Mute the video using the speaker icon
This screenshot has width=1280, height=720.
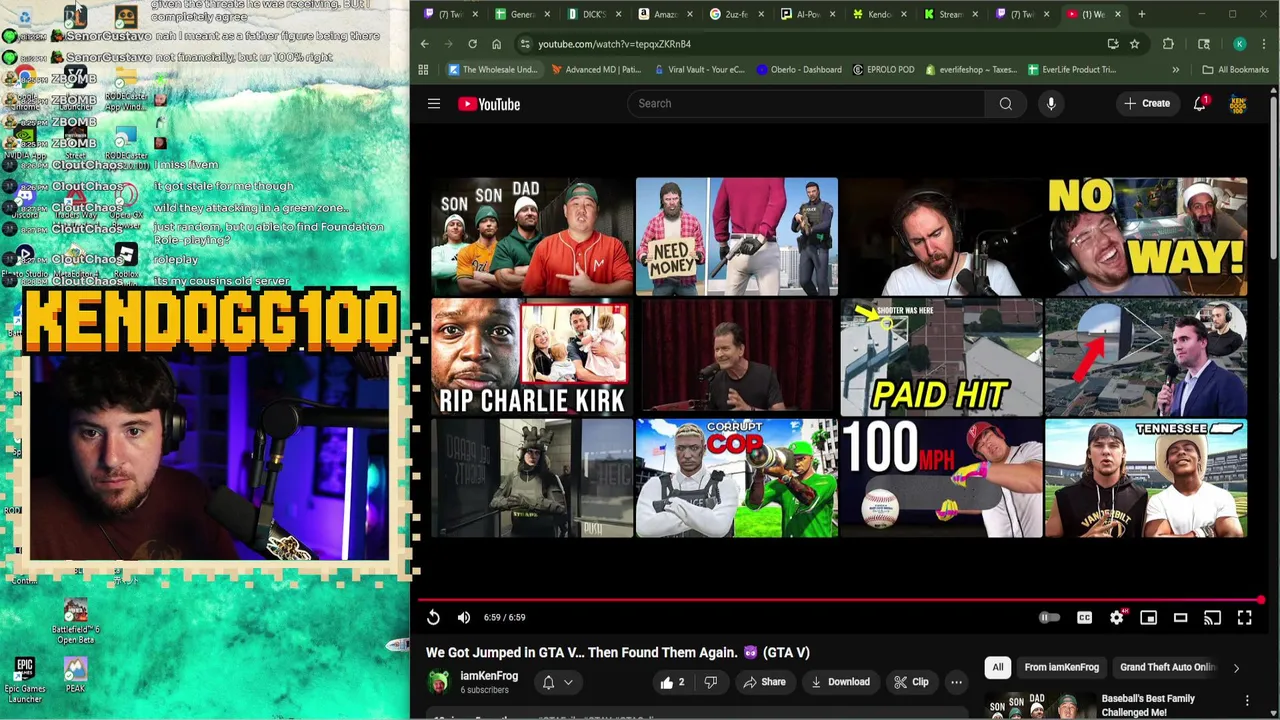click(464, 617)
